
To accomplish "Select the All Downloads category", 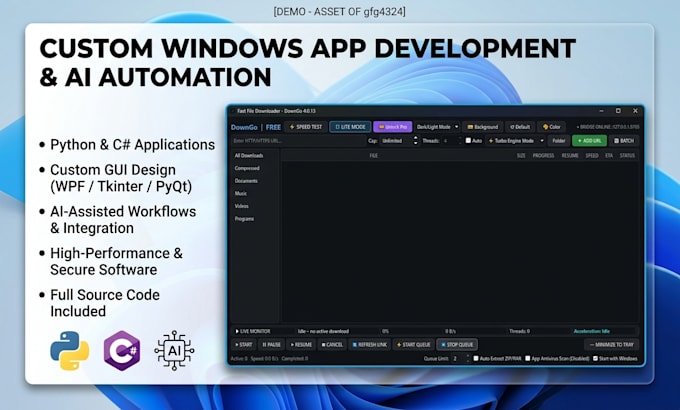I will pyautogui.click(x=249, y=155).
